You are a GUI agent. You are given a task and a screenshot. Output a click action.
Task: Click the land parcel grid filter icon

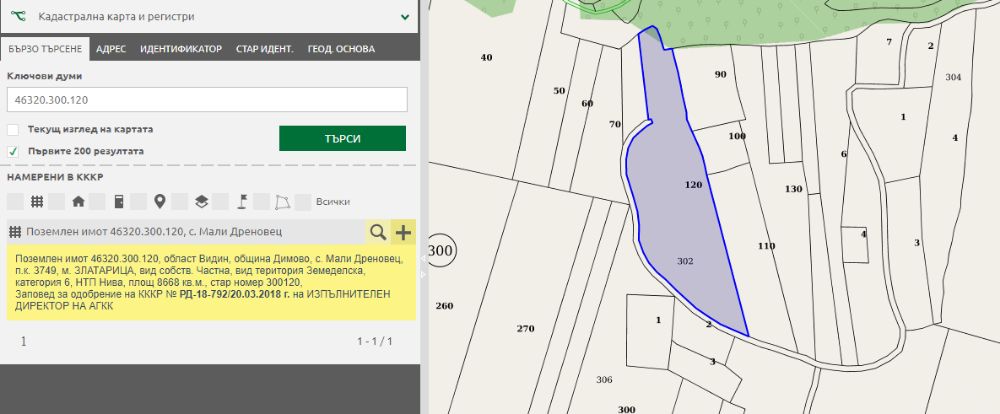coord(37,202)
